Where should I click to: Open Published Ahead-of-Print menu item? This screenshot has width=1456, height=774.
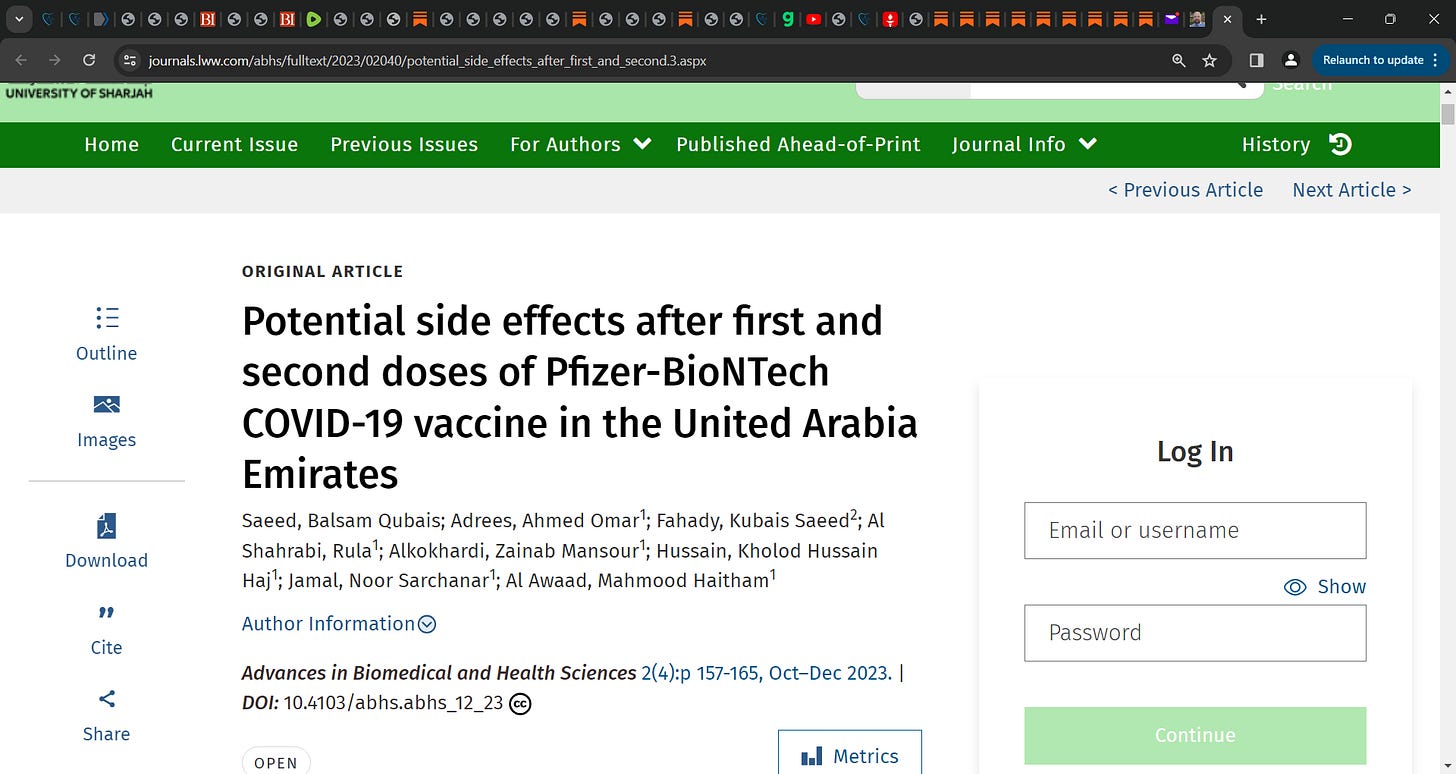pos(798,144)
